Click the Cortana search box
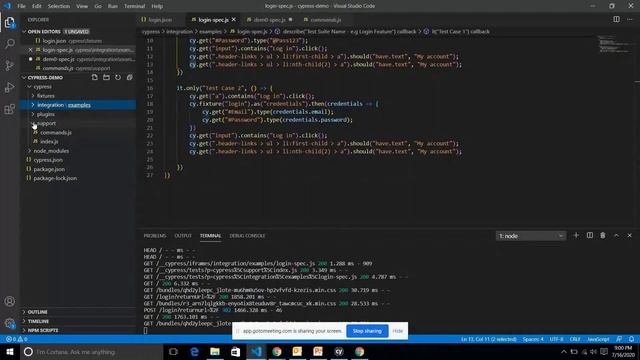 pyautogui.click(x=92, y=352)
